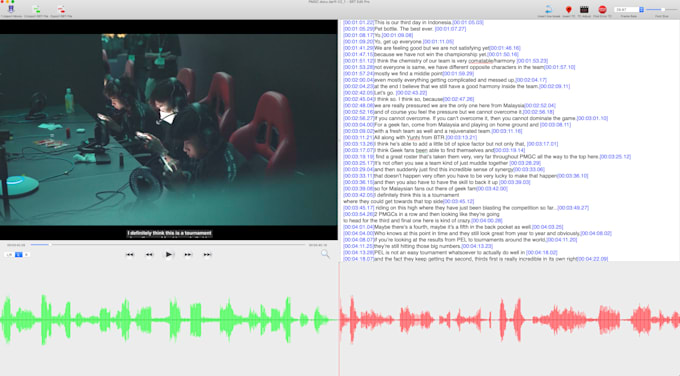This screenshot has height=376, width=680.
Task: Click the Insert line break icon
Action: click(549, 9)
